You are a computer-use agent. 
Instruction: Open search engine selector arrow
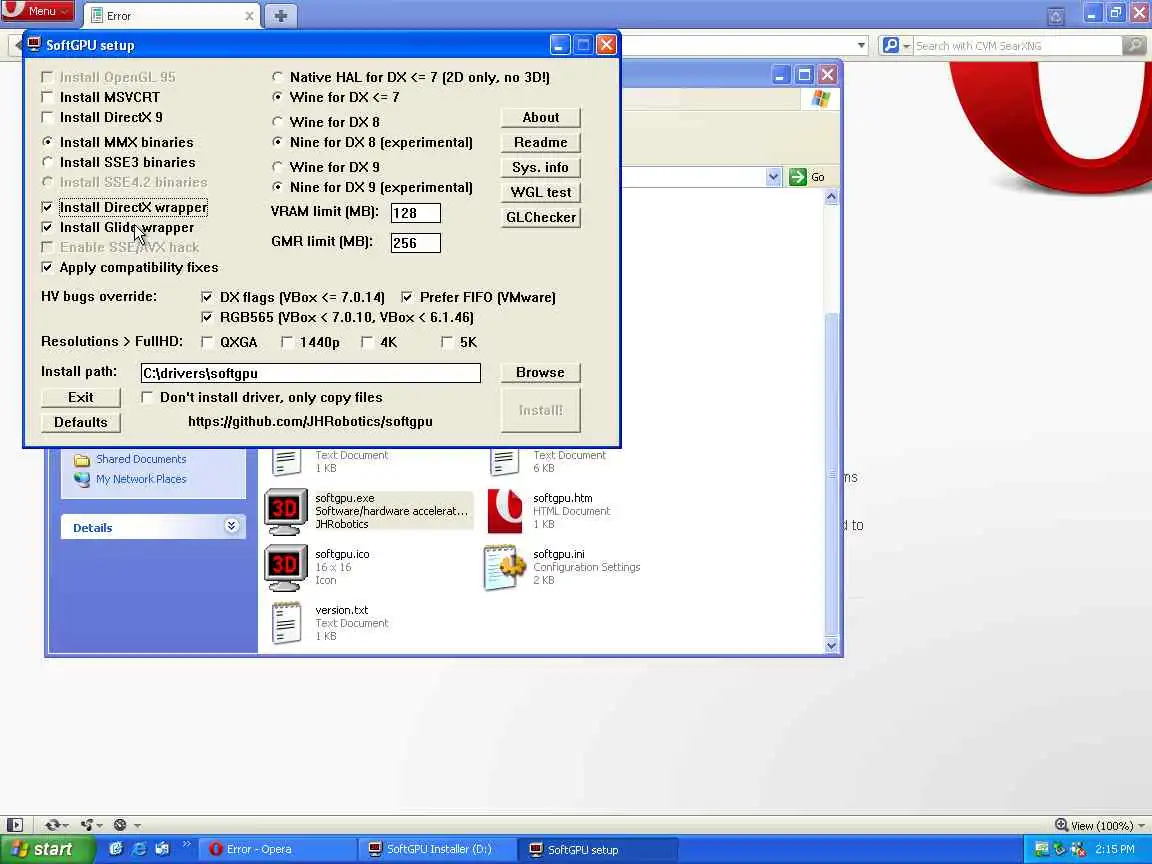tap(907, 46)
